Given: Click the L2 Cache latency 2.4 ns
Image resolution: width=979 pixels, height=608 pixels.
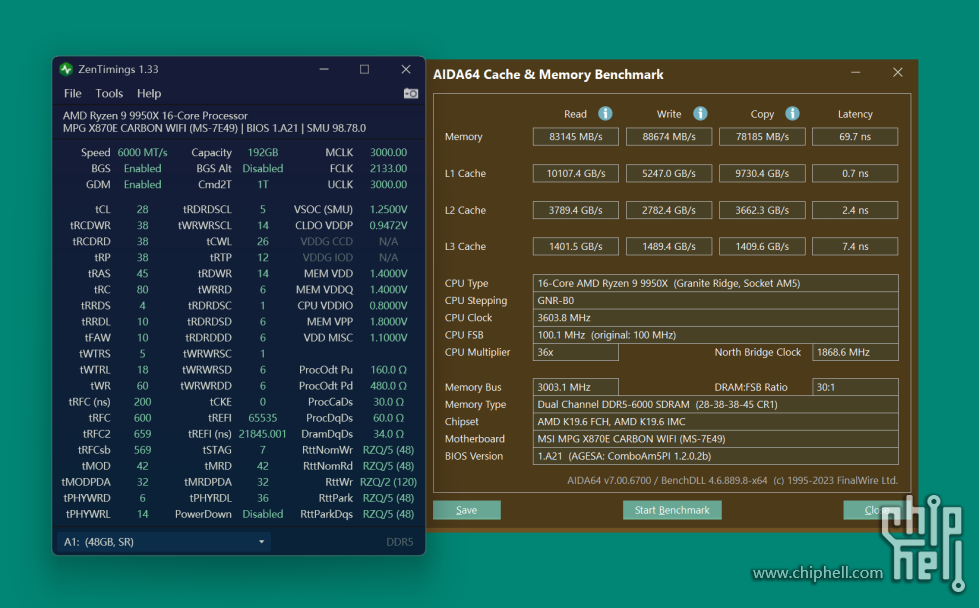Looking at the screenshot, I should (x=855, y=210).
